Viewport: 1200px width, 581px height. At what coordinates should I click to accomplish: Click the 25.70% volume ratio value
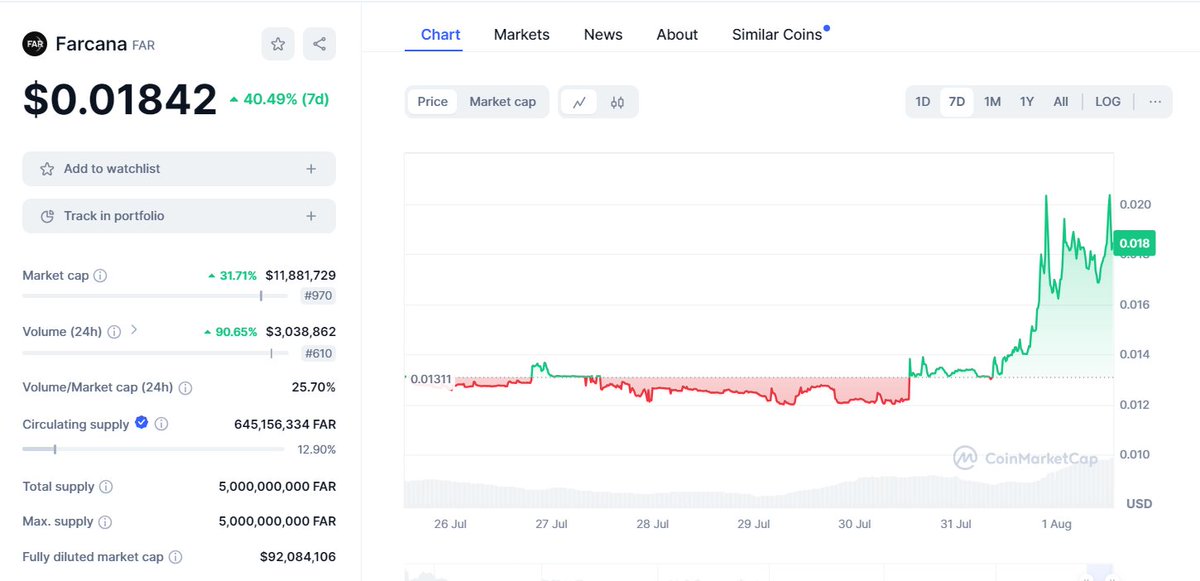(x=315, y=387)
